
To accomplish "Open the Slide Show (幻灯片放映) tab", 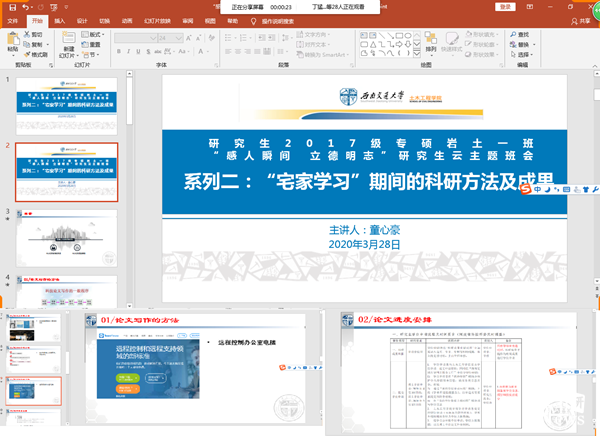I will (158, 19).
